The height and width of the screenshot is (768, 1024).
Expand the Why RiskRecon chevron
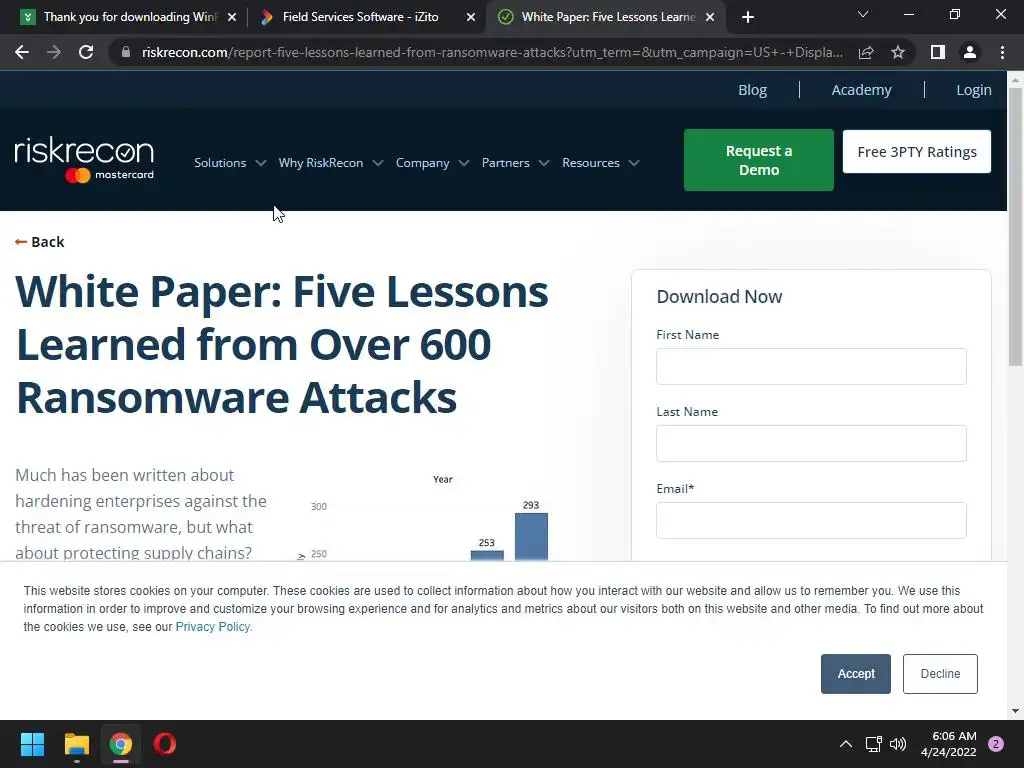pyautogui.click(x=377, y=163)
